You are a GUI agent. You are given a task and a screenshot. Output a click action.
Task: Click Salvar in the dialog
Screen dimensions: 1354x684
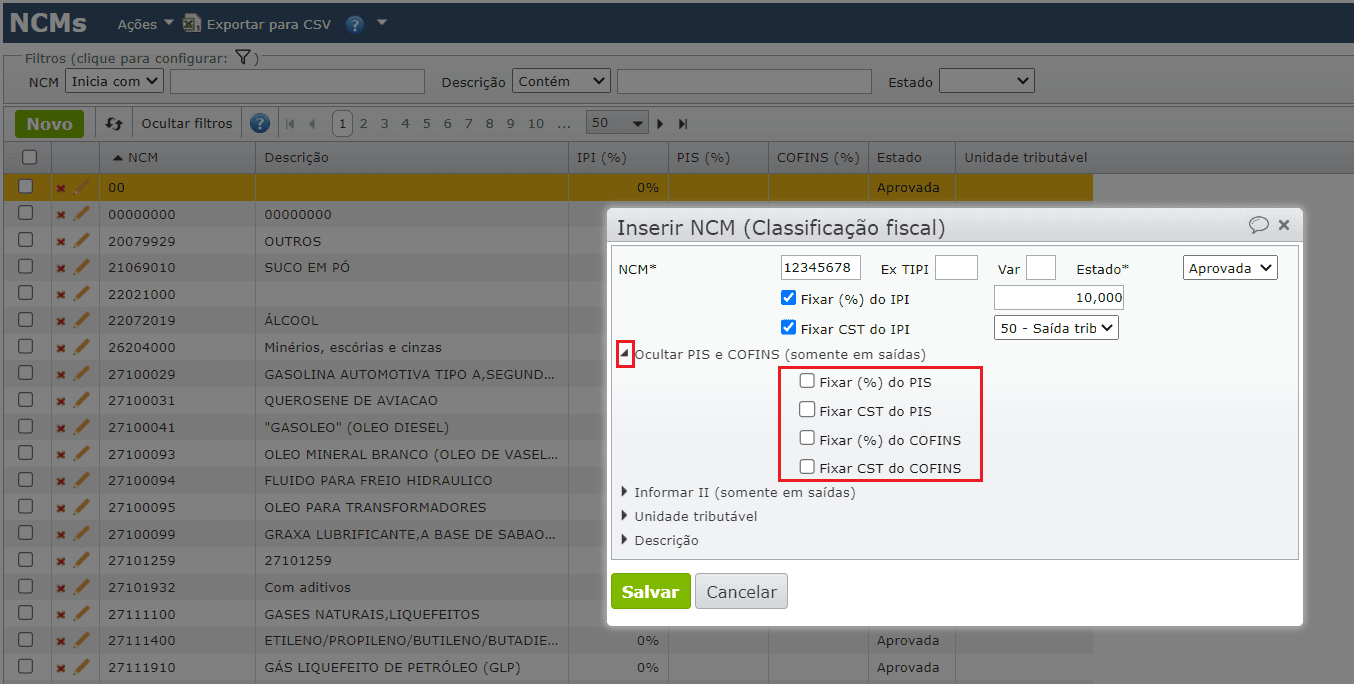[650, 591]
